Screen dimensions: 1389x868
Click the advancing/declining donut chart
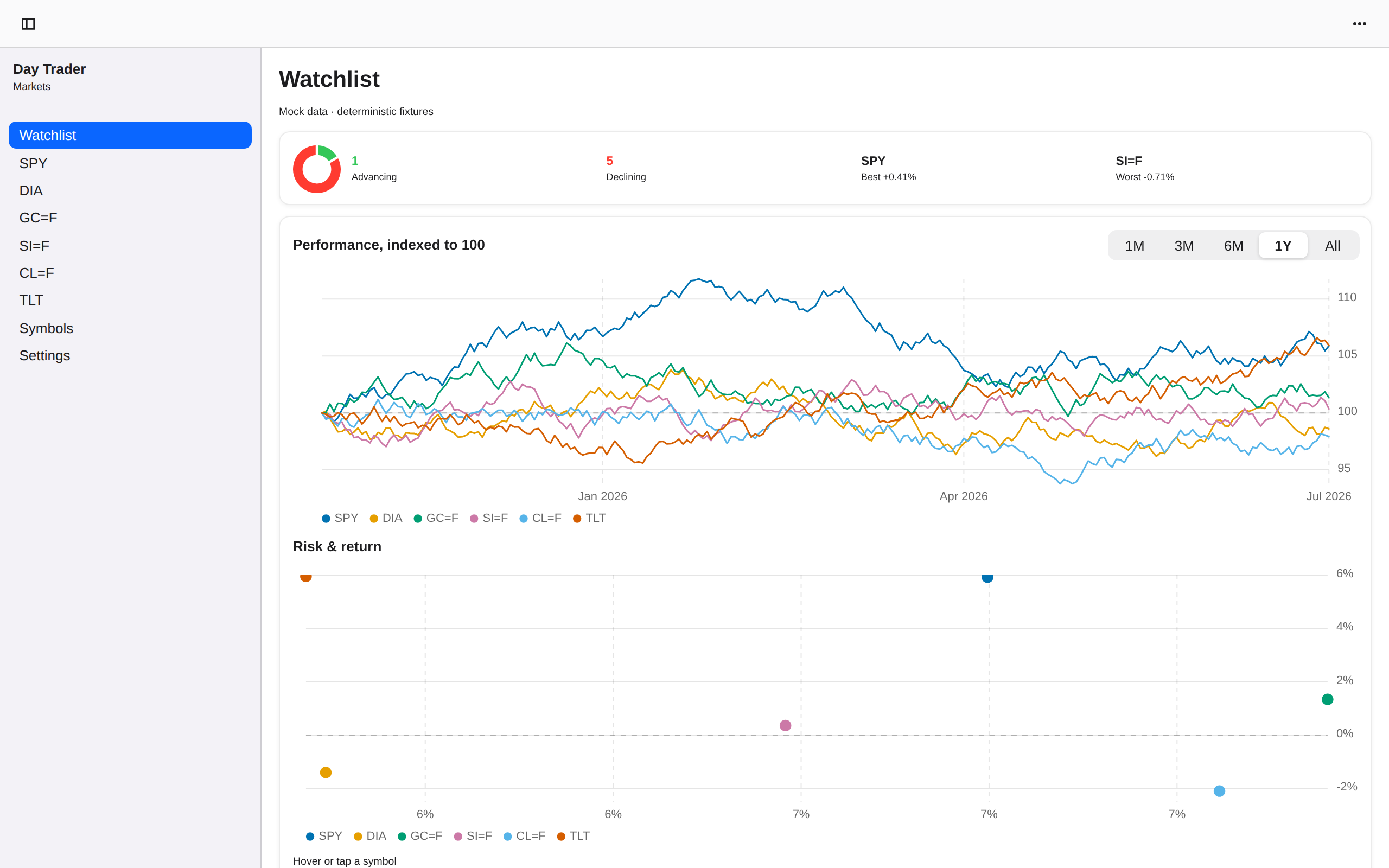[x=317, y=169]
